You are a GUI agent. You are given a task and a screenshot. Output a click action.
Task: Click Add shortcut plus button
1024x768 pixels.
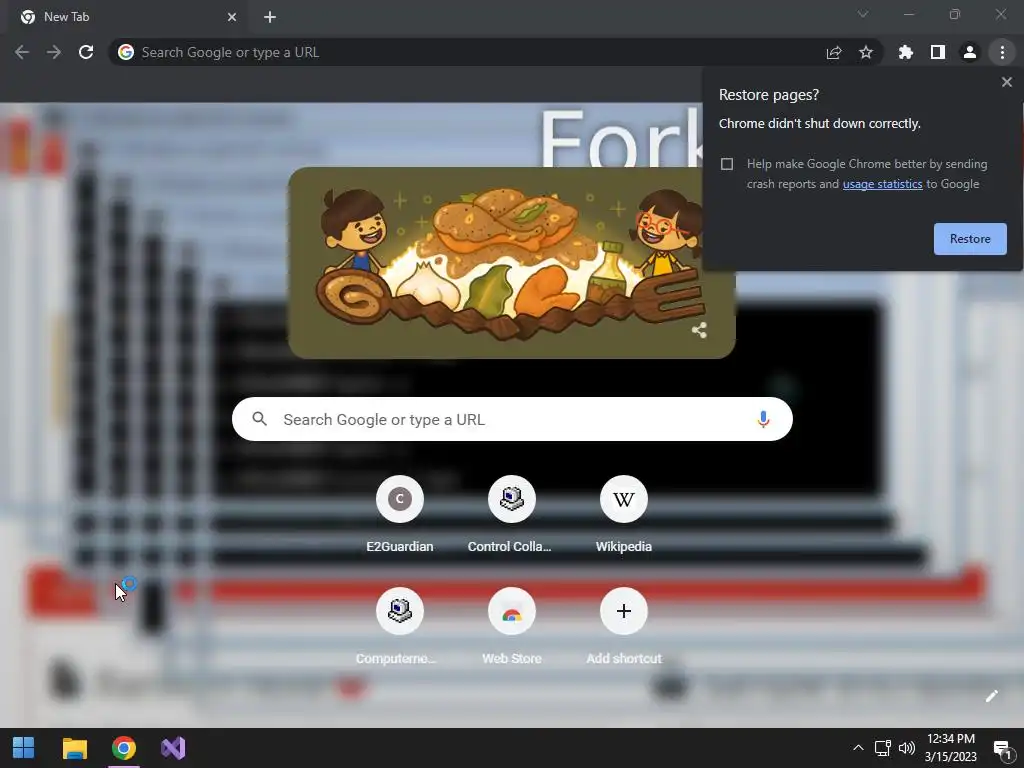624,611
